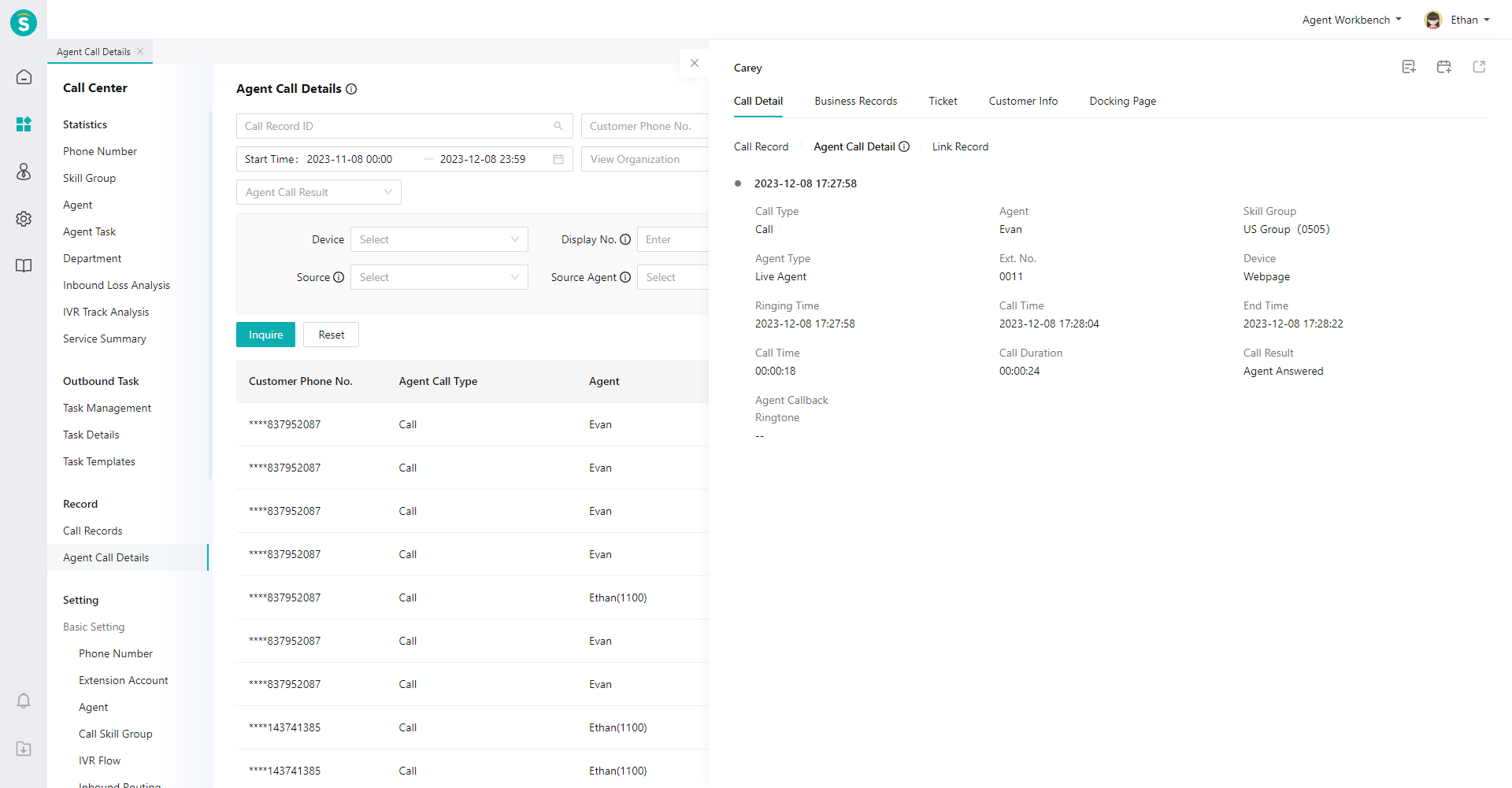Click the start date 2023-11-08 00:00

point(350,159)
